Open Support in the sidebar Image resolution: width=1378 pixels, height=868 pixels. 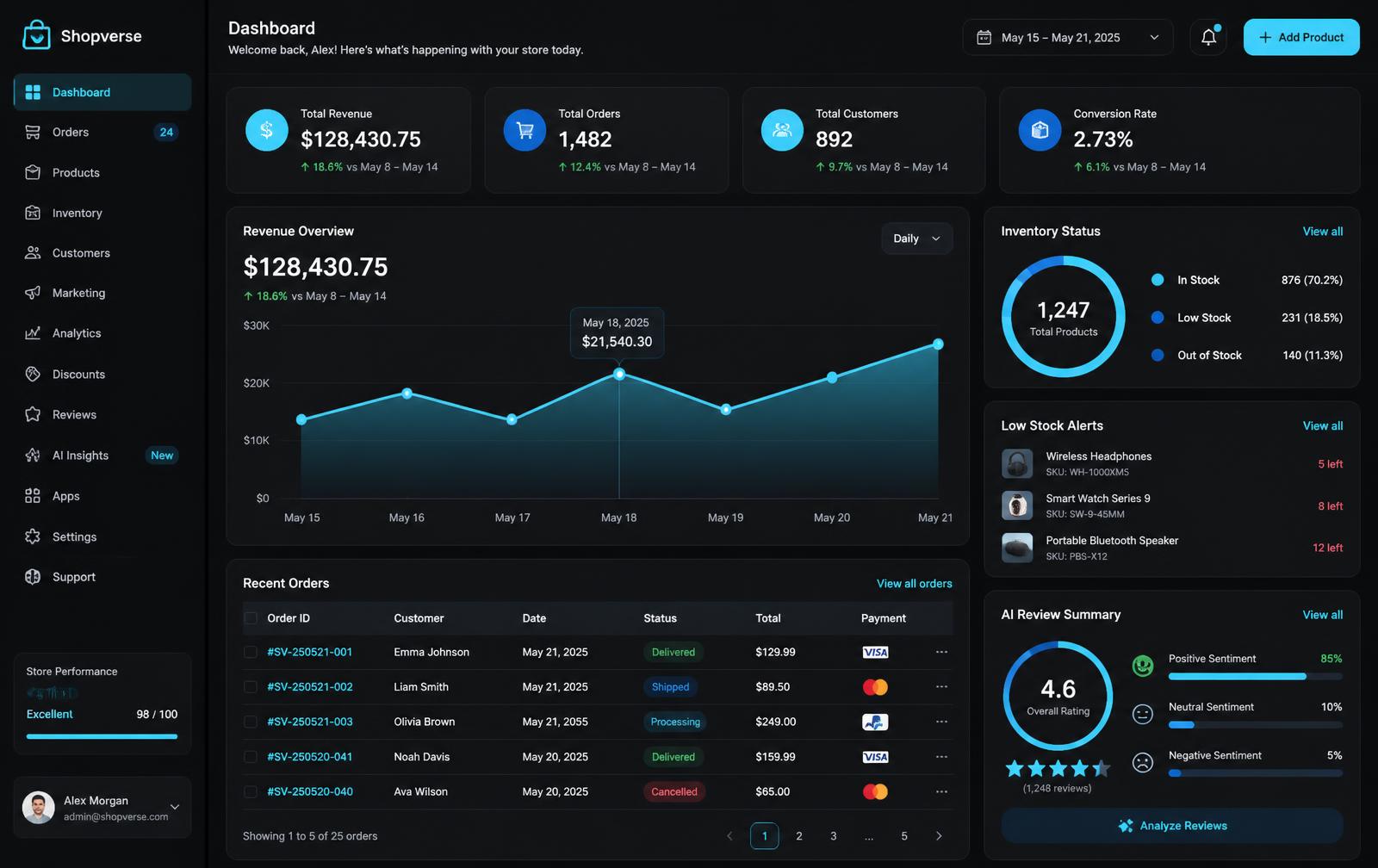[x=102, y=577]
